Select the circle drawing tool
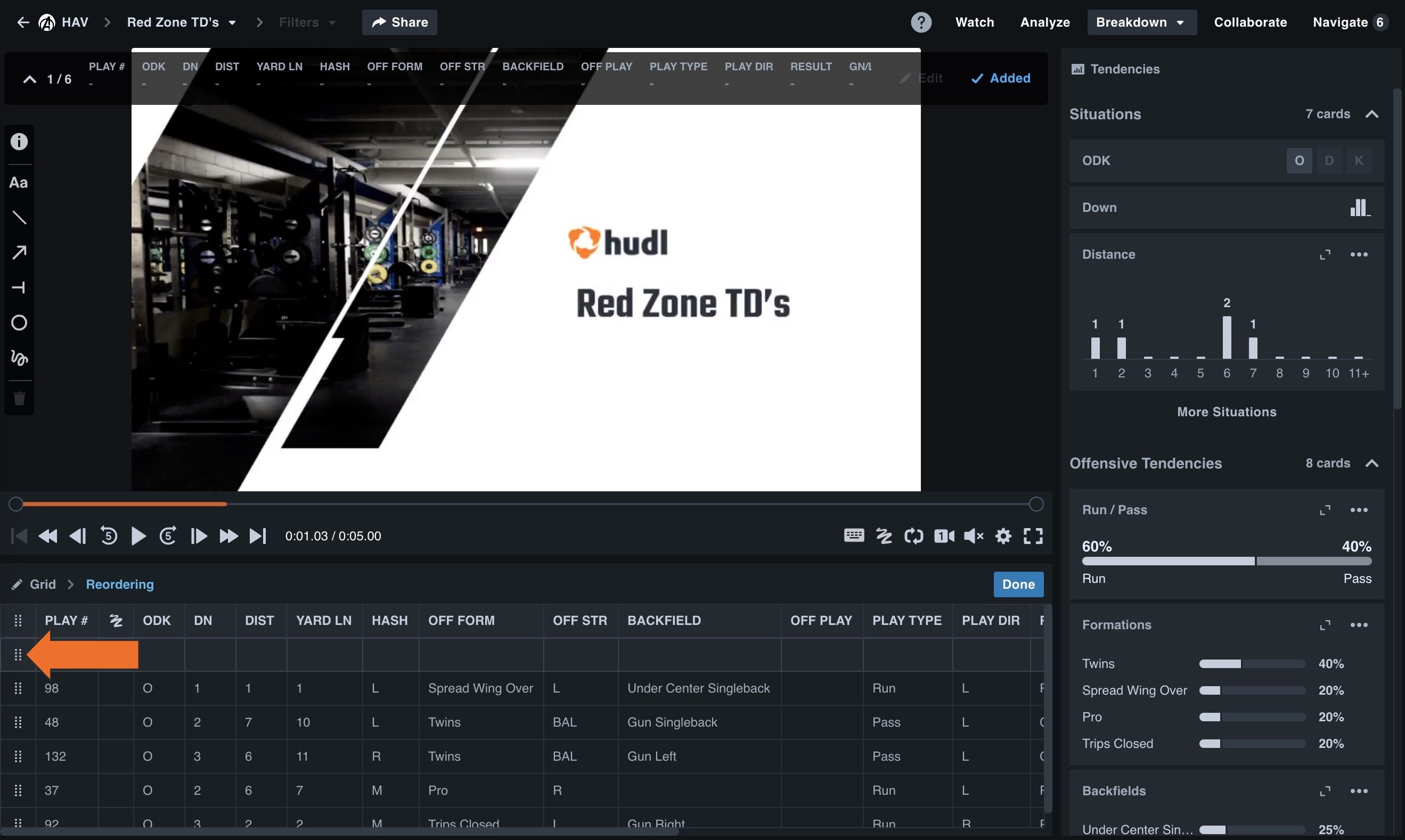The image size is (1405, 840). 19,323
